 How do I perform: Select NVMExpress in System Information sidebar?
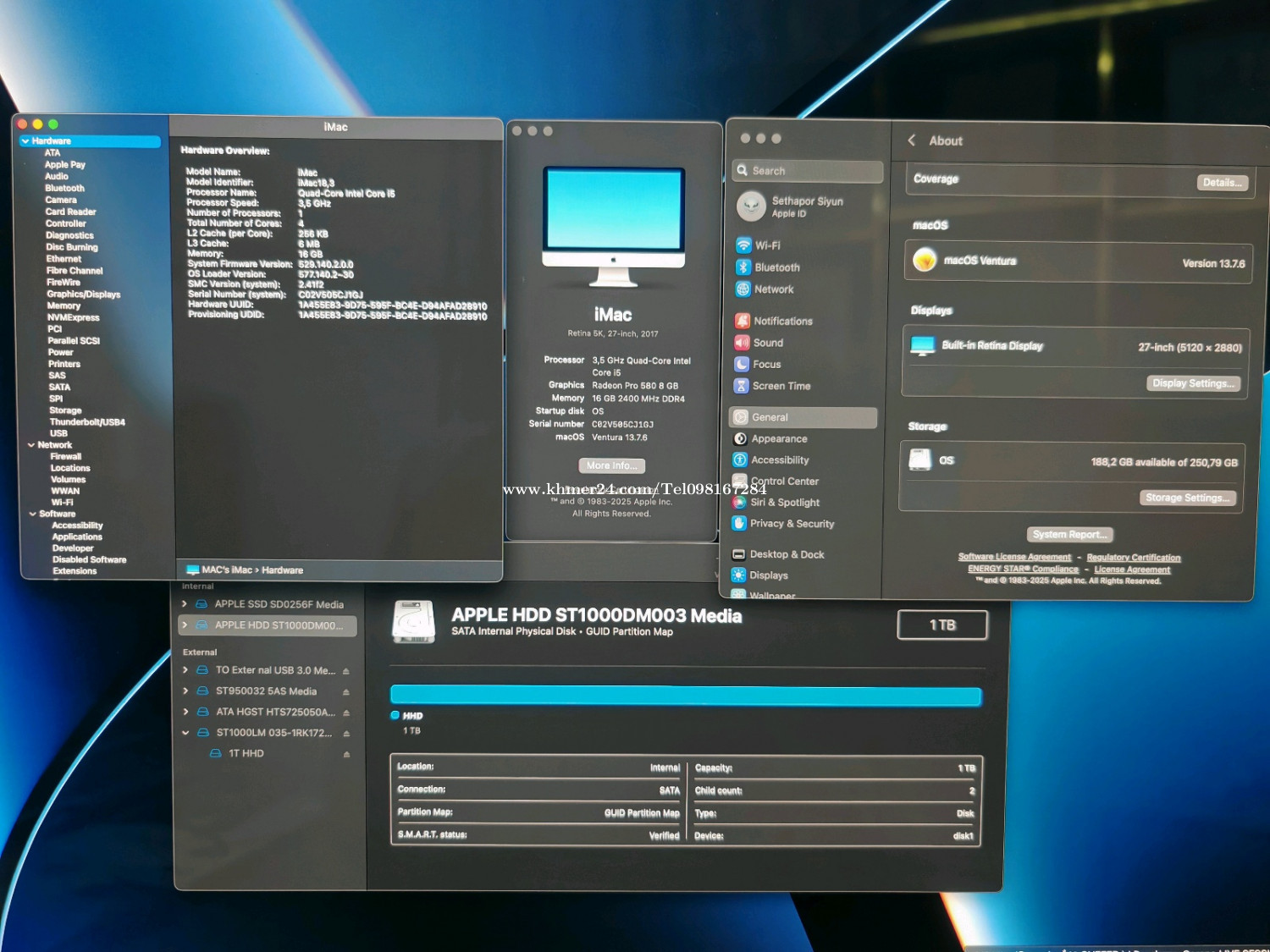(x=73, y=318)
